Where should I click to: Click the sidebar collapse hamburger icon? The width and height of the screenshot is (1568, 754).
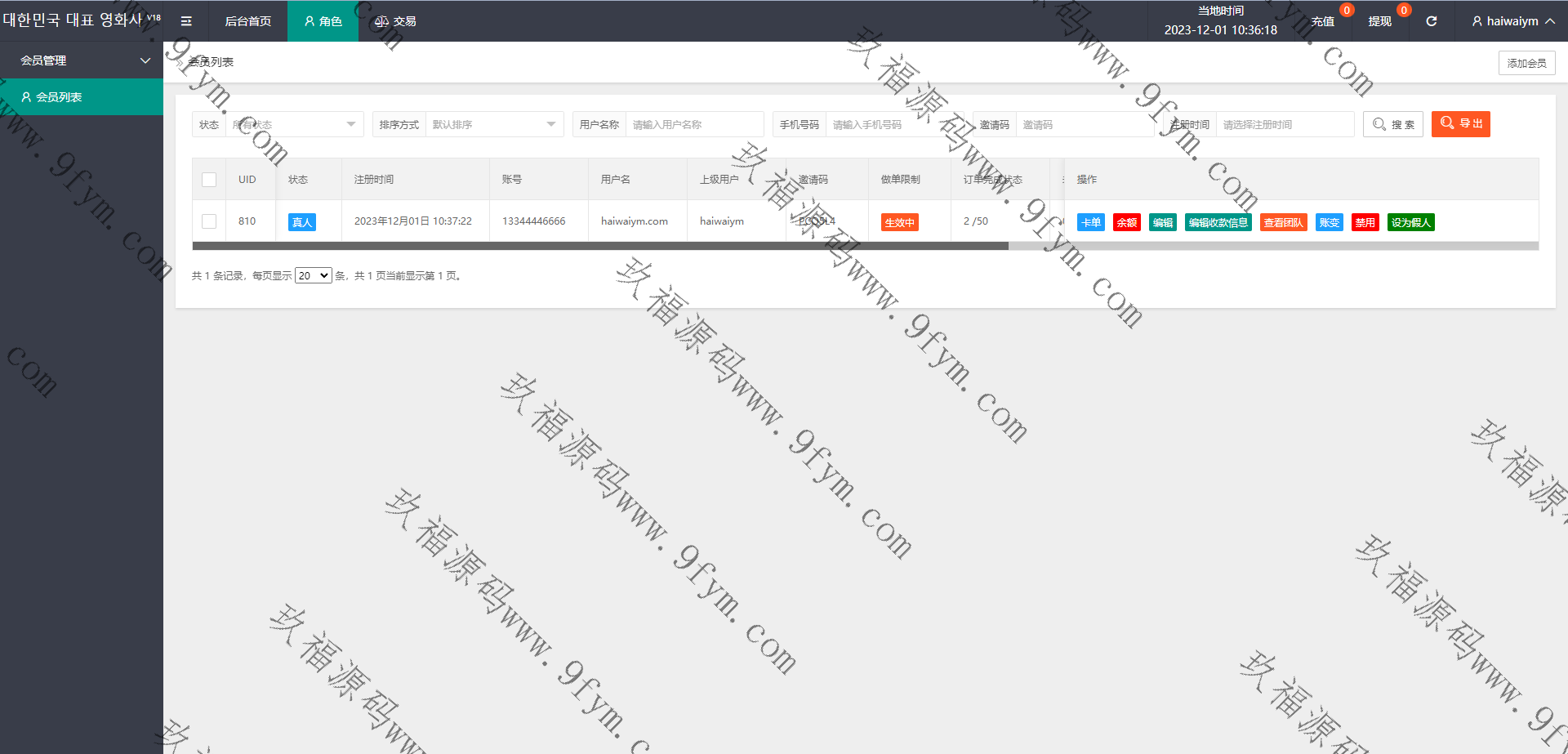(186, 21)
